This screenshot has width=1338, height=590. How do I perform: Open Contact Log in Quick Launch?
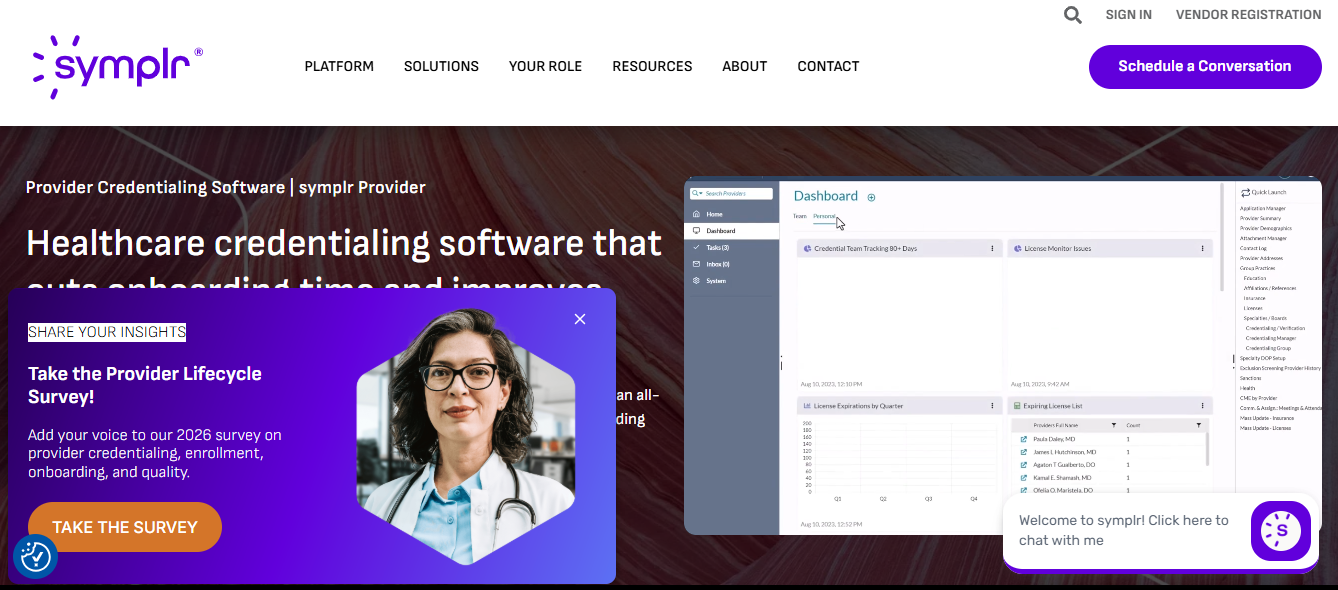tap(1253, 248)
